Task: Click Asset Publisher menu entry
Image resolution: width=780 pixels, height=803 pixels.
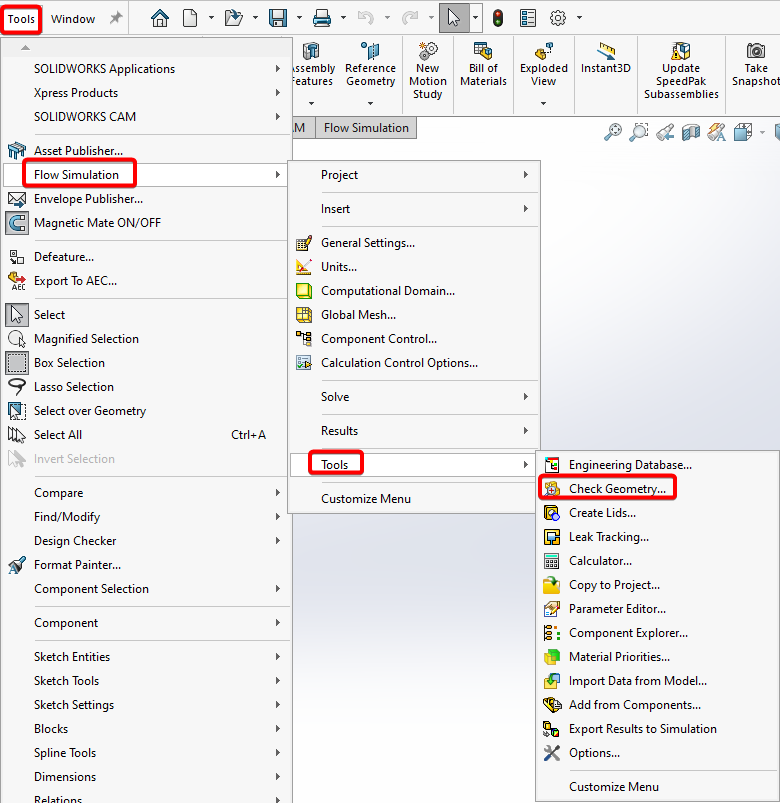Action: 146,151
